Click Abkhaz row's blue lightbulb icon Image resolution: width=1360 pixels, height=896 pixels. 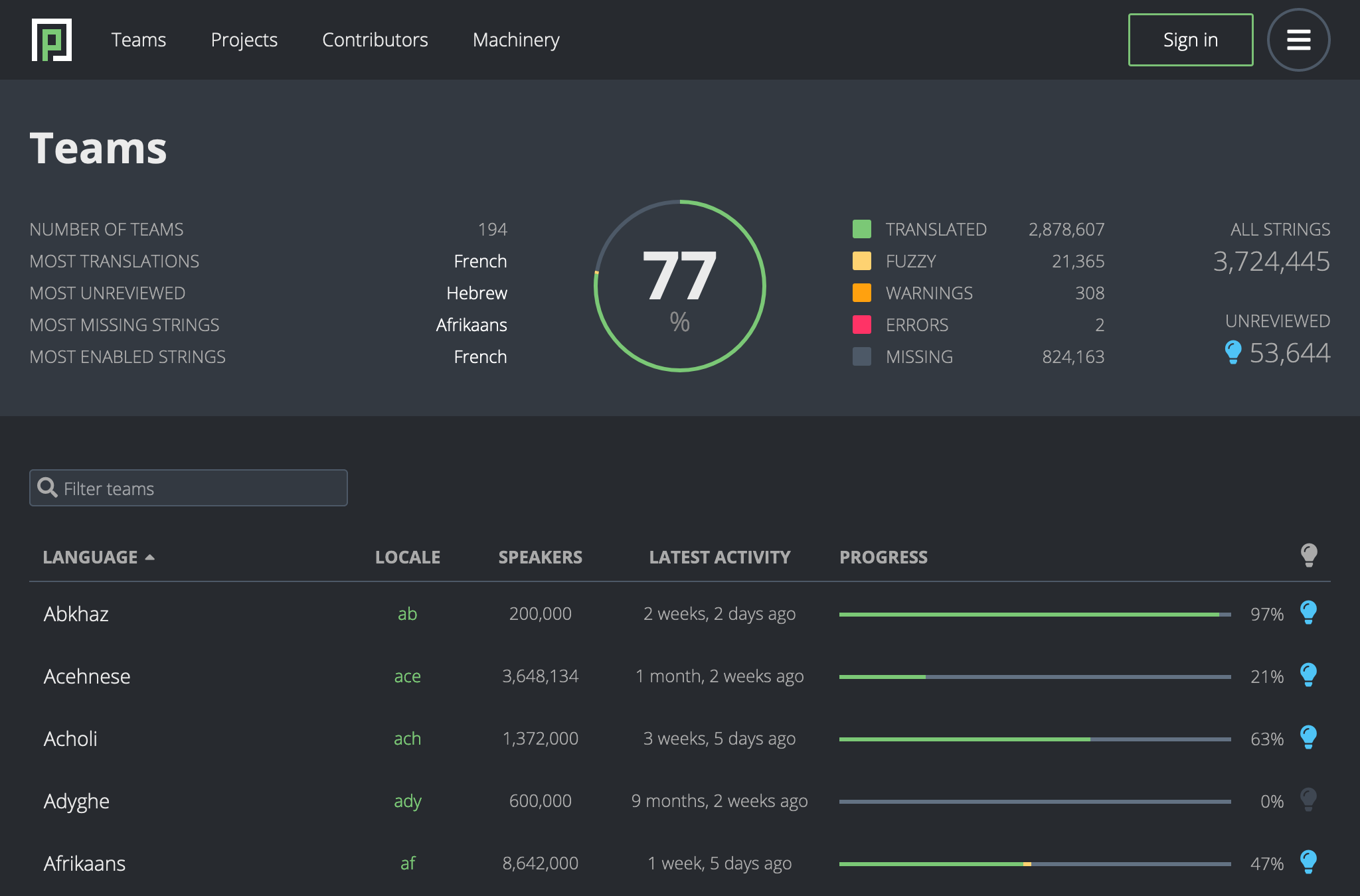click(1308, 613)
